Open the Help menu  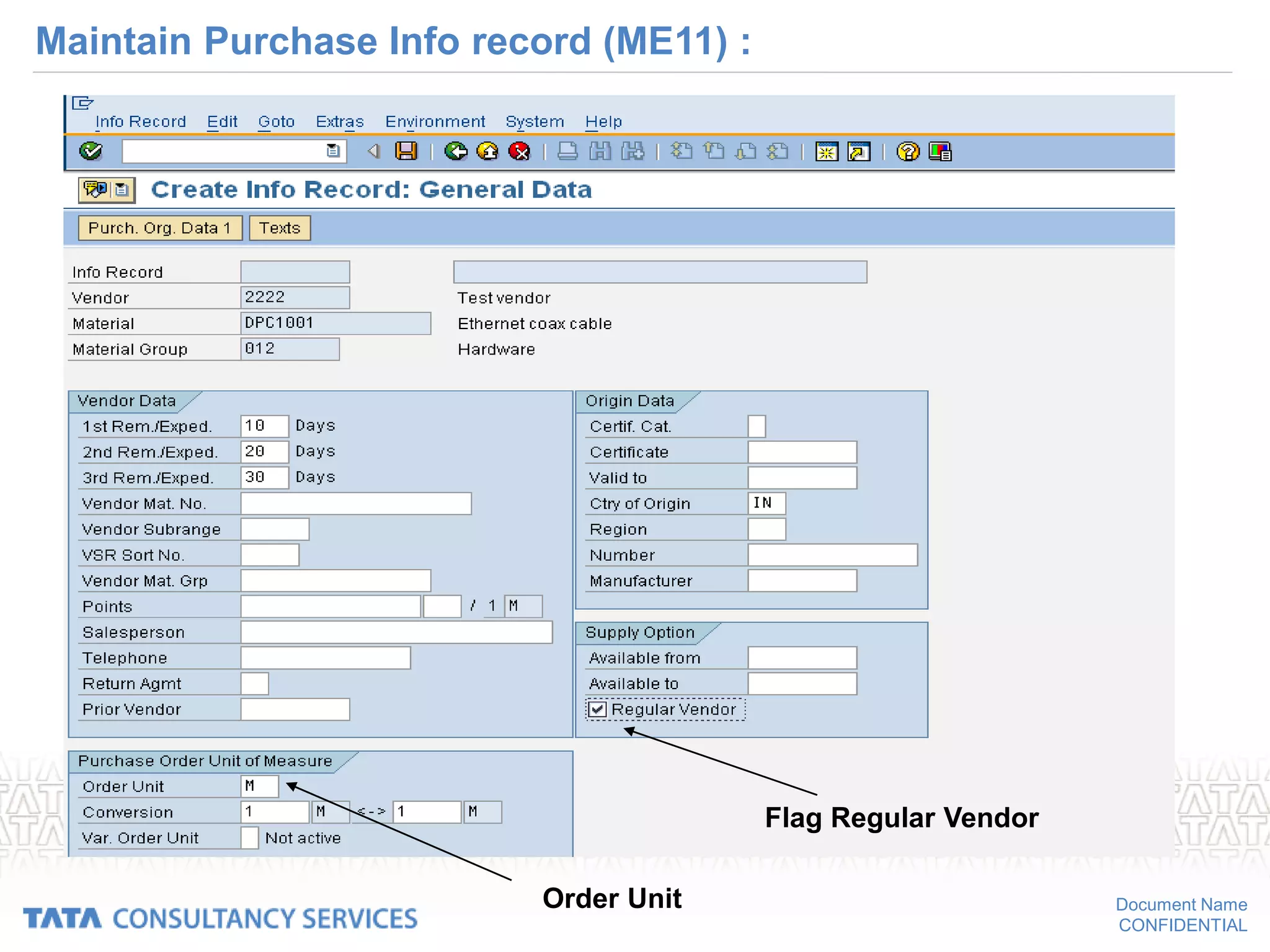[x=603, y=121]
